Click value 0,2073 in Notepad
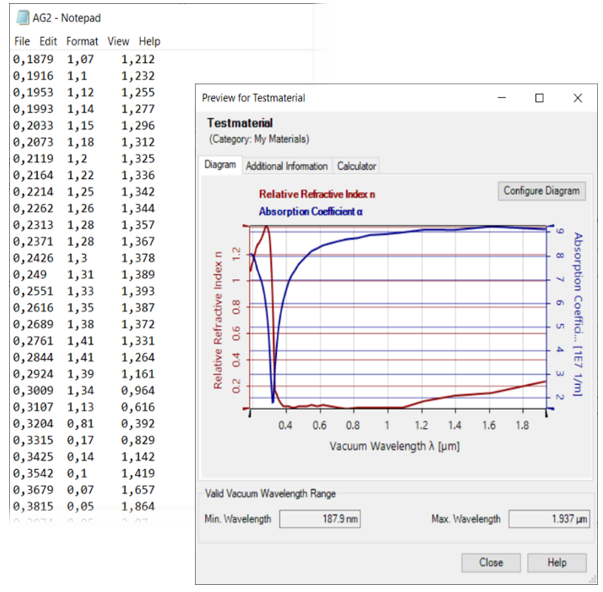This screenshot has width=603, height=592. click(x=33, y=142)
